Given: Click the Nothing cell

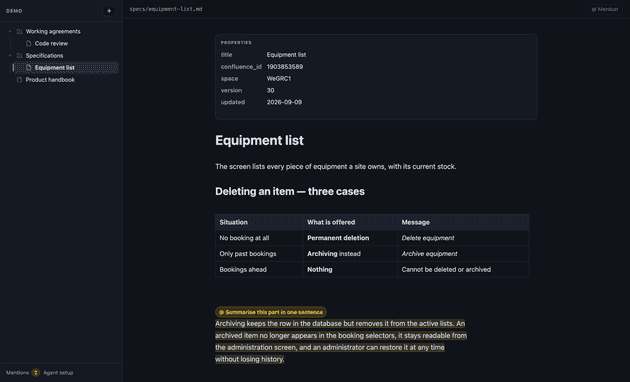Looking at the screenshot, I should [x=350, y=270].
